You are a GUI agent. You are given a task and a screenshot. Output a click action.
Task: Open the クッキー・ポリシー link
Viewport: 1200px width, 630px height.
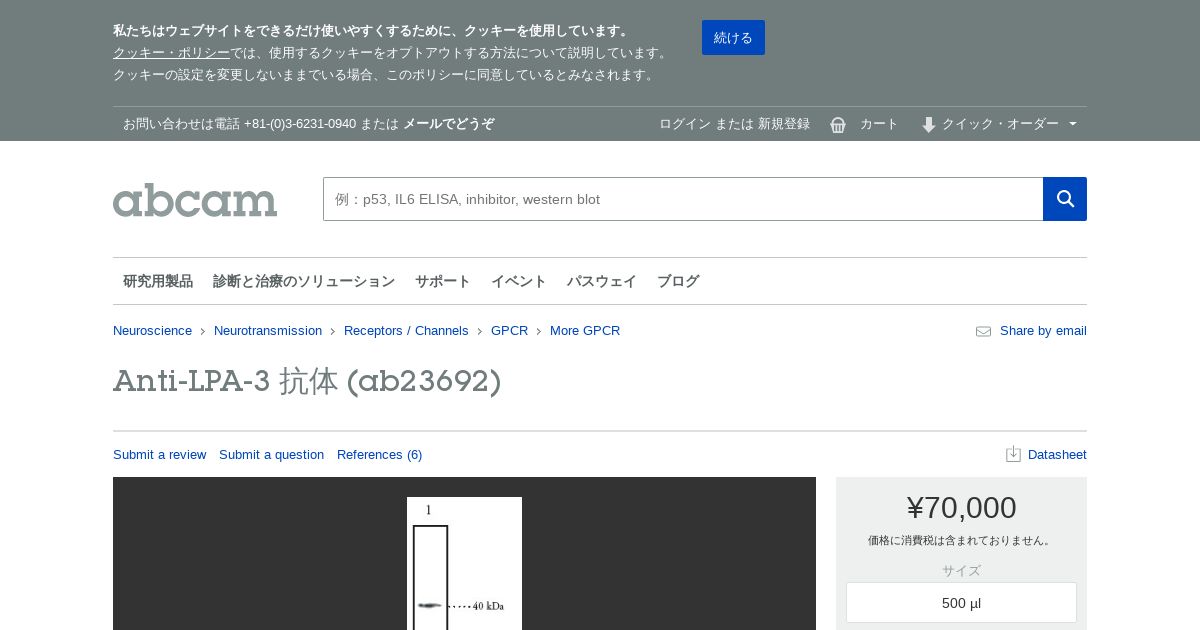(x=171, y=52)
